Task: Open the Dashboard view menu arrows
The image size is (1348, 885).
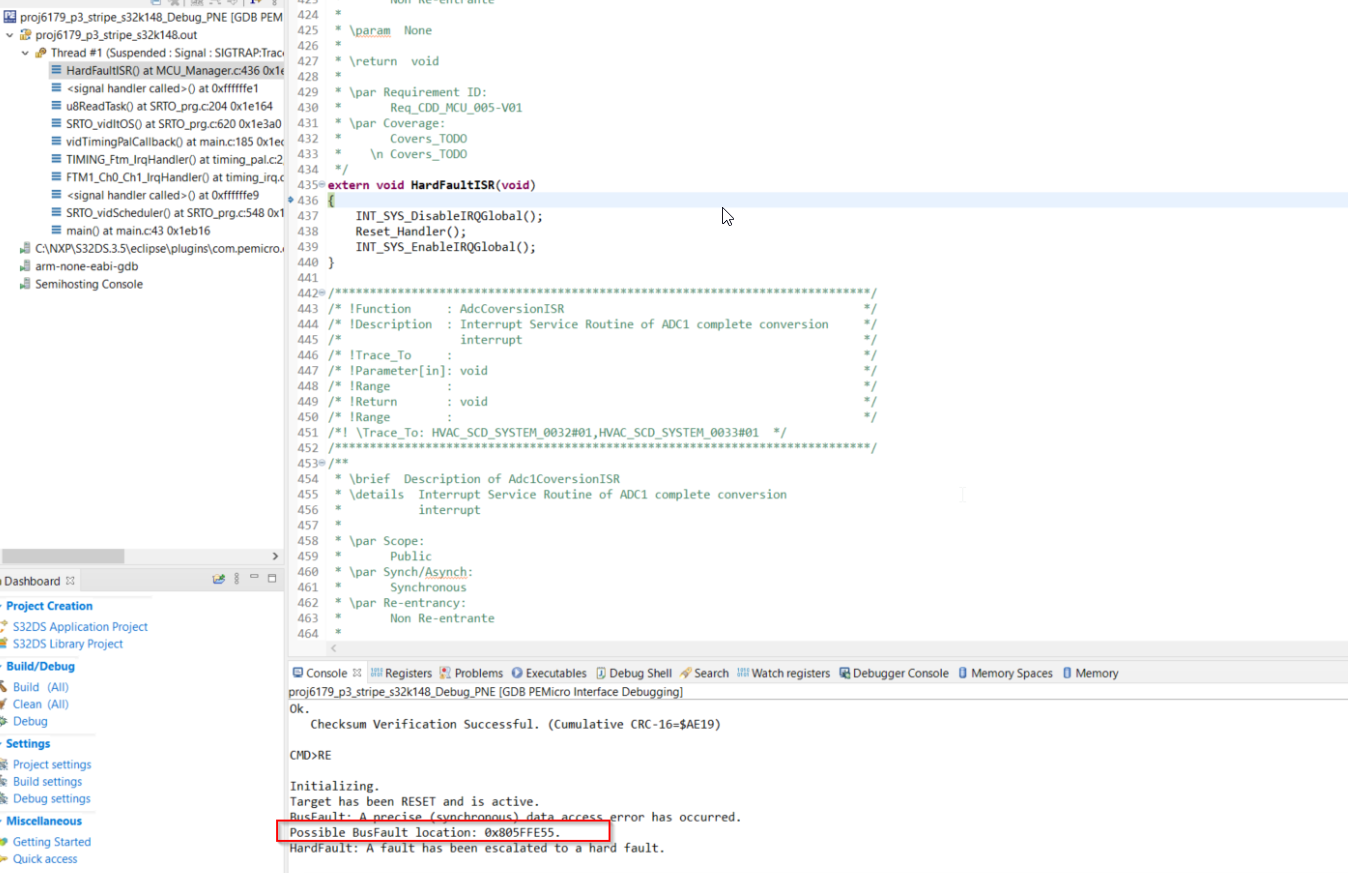Action: (x=237, y=577)
